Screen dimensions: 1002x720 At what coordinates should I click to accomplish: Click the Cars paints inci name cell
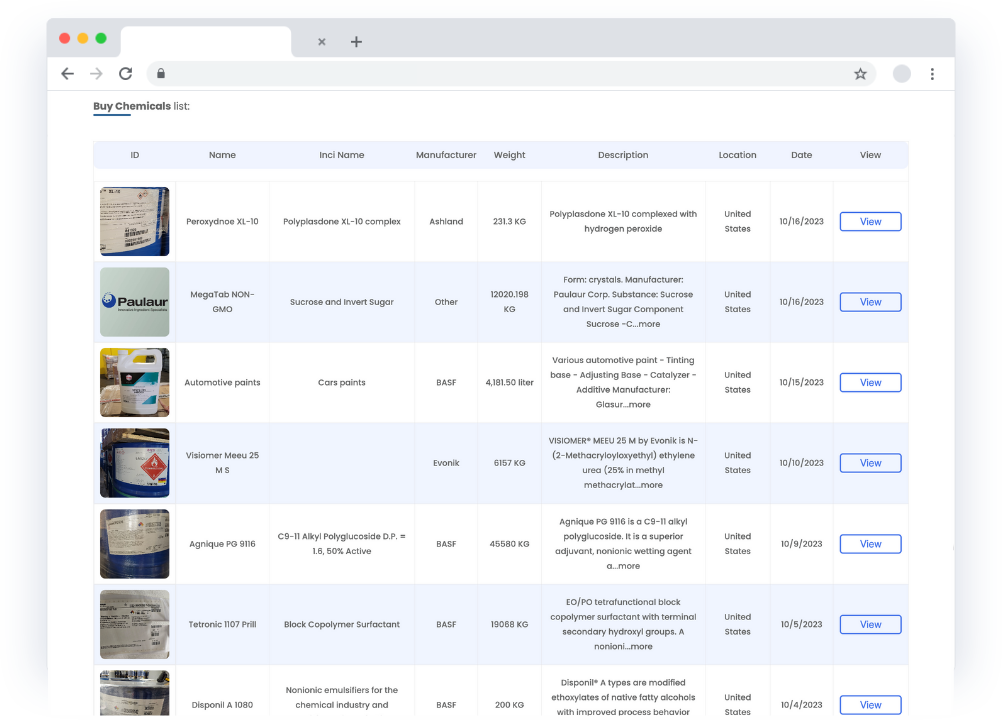tap(342, 383)
